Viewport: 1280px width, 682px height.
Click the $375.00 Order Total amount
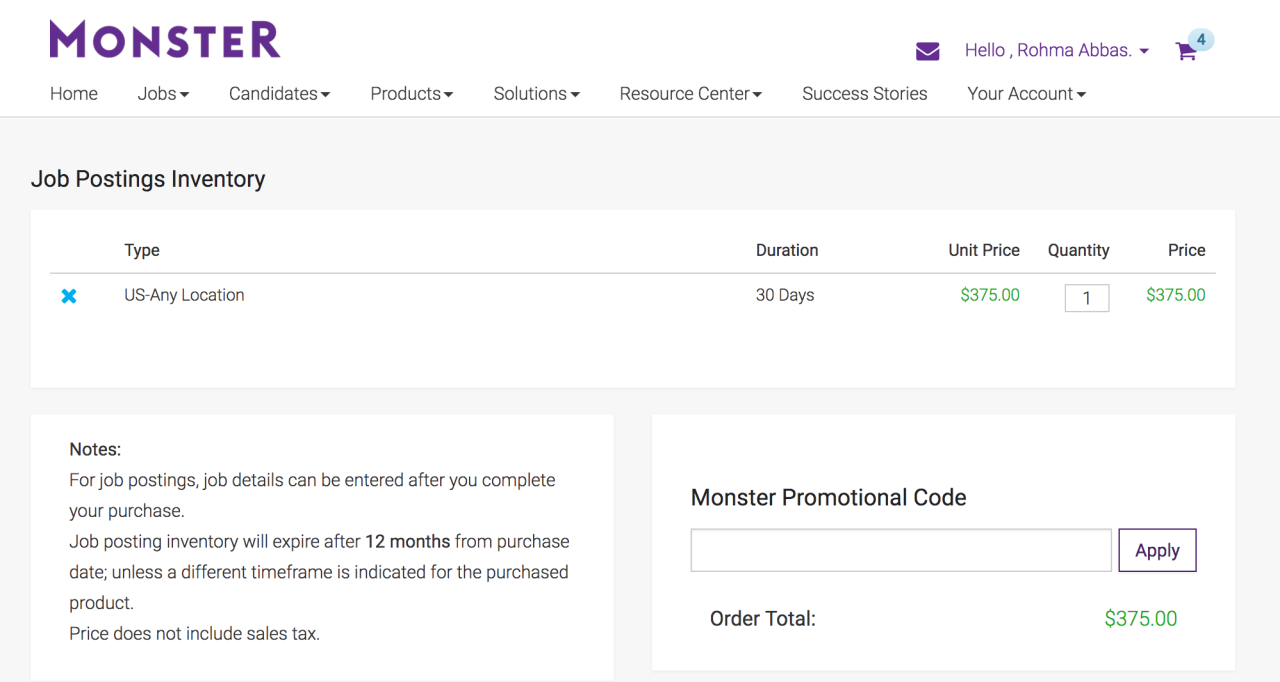[x=1141, y=618]
